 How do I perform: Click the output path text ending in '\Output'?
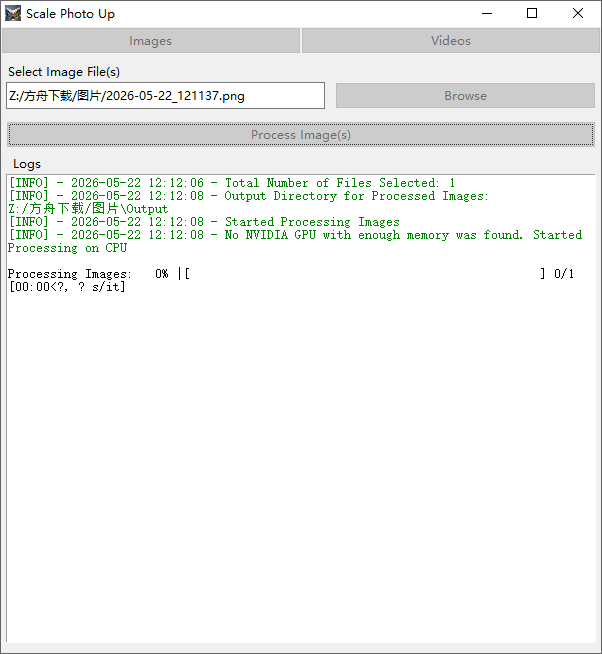tap(88, 209)
